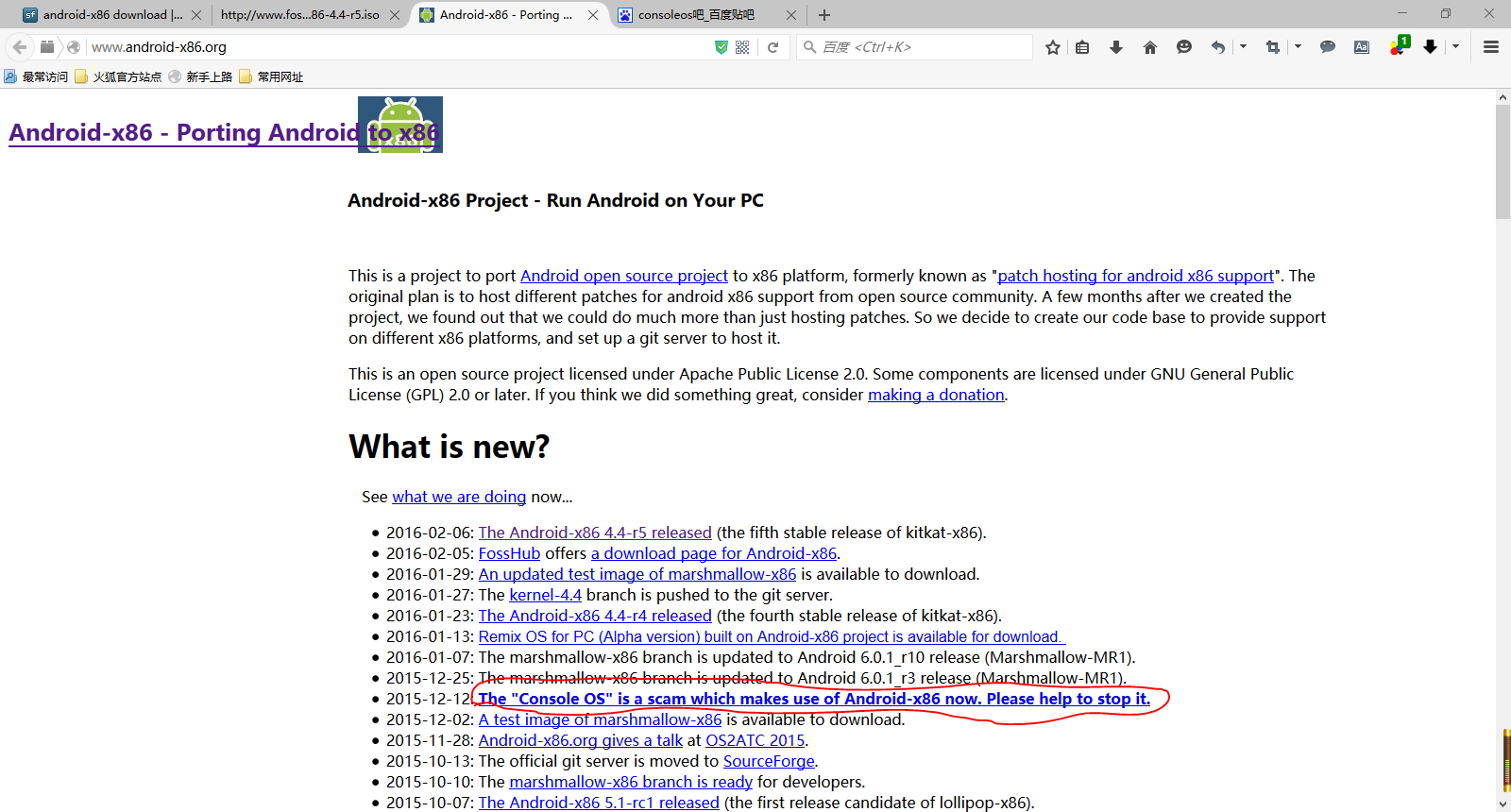1511x812 pixels.
Task: Open the what we are doing link
Action: click(459, 497)
